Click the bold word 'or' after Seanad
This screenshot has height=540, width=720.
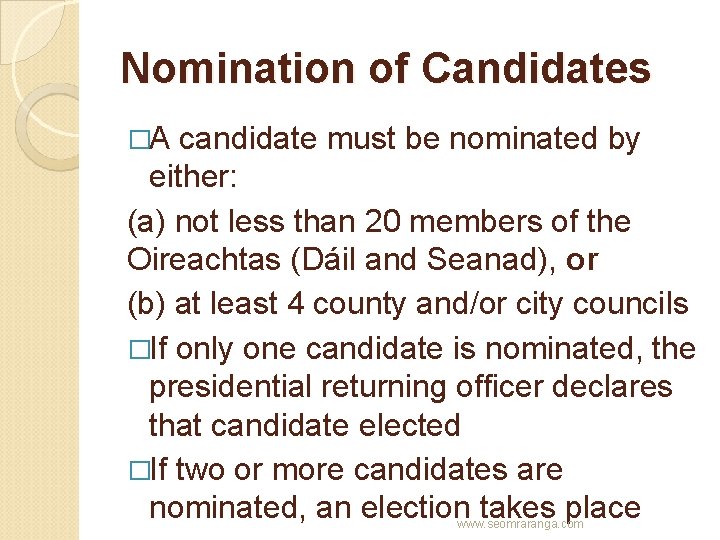(x=582, y=260)
